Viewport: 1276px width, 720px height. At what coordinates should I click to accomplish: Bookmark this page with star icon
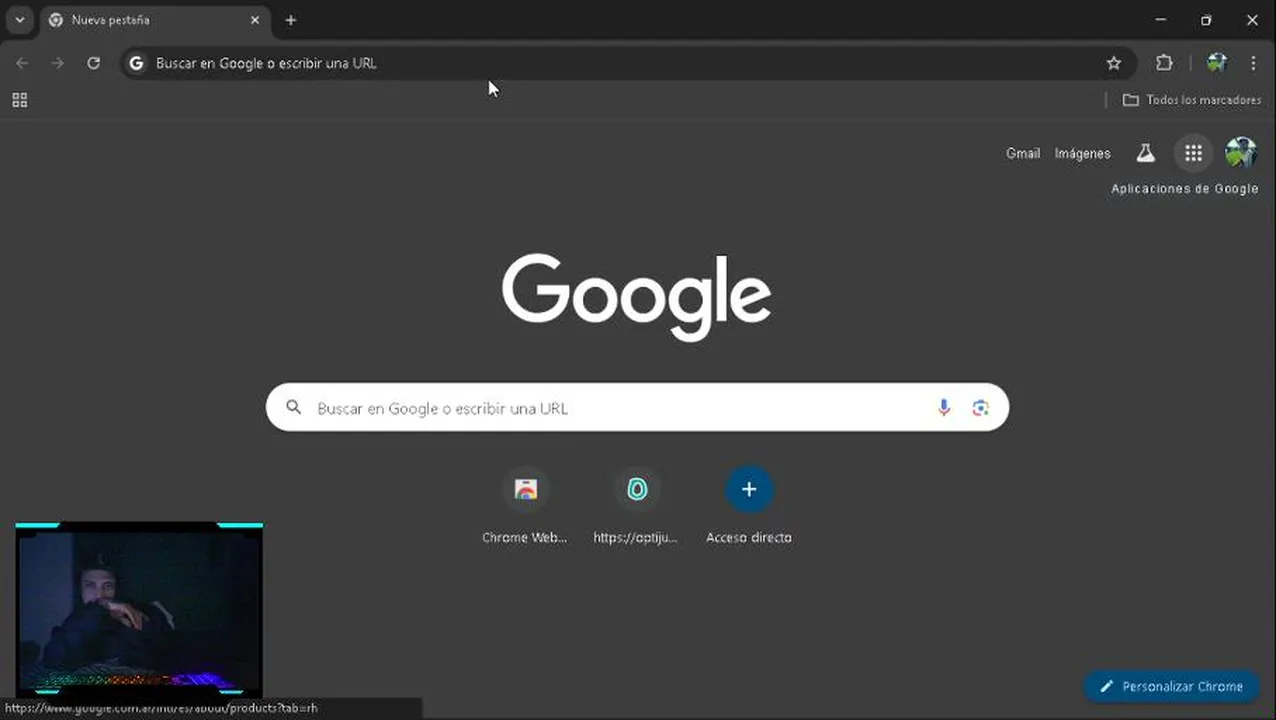click(x=1114, y=63)
